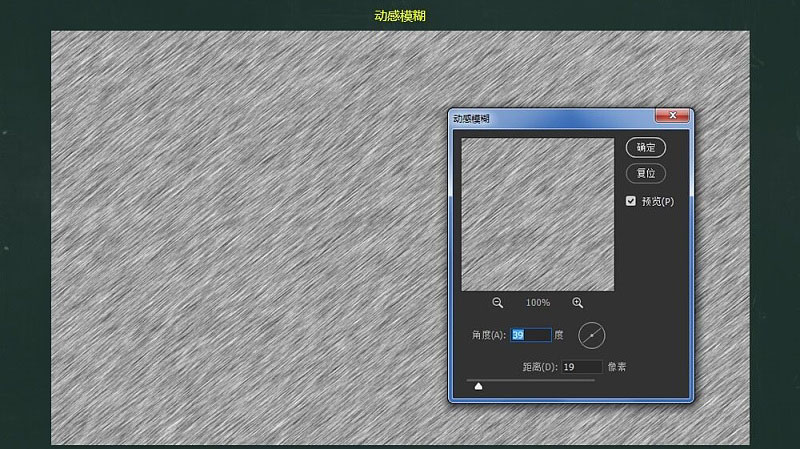
Task: Click the distance slider handle
Action: click(x=478, y=386)
